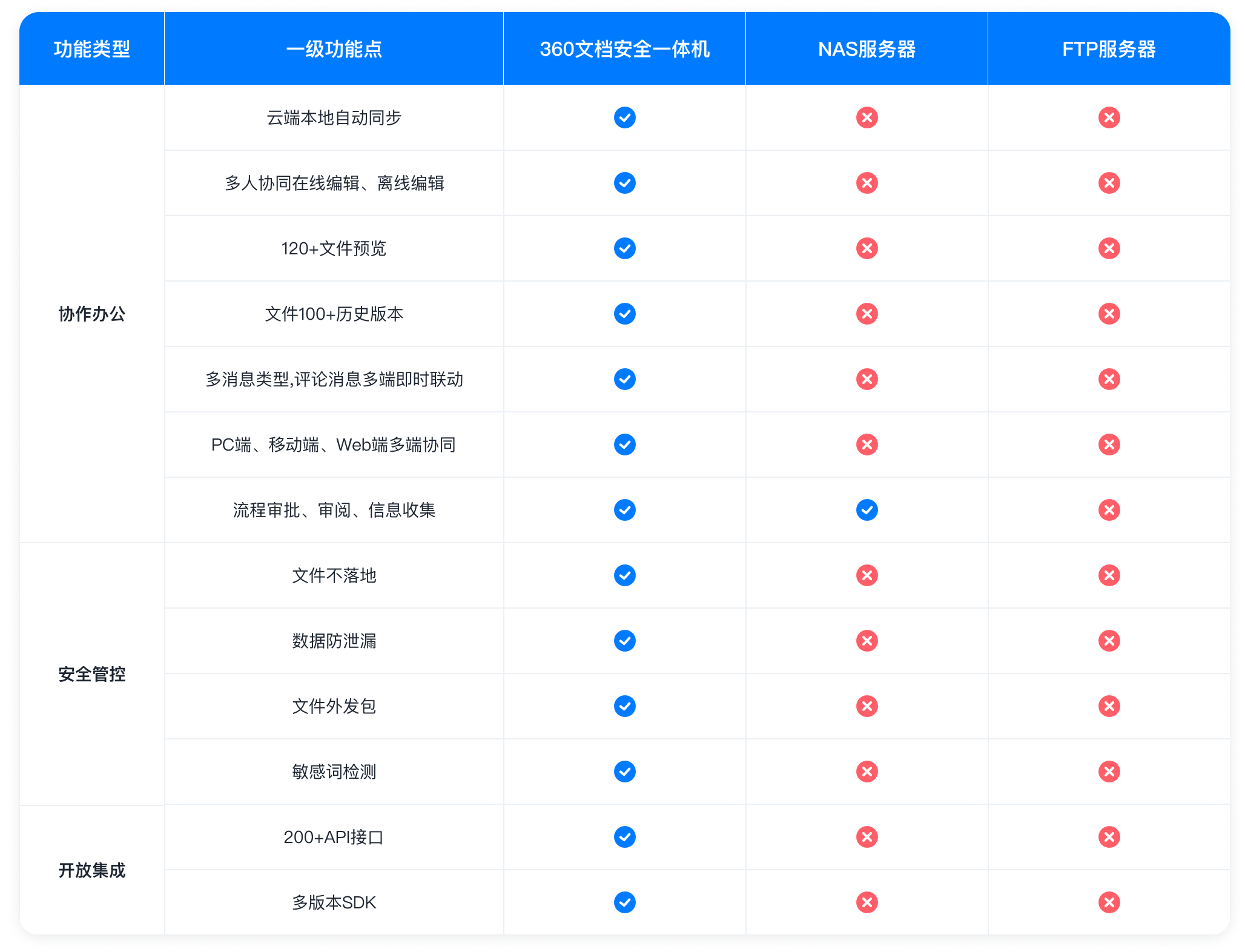This screenshot has width=1245, height=952.
Task: Click NAS red X for 文件外发包 row
Action: tap(867, 706)
